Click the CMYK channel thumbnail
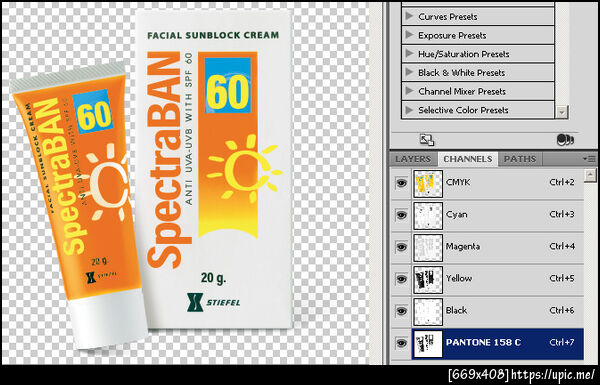 428,184
